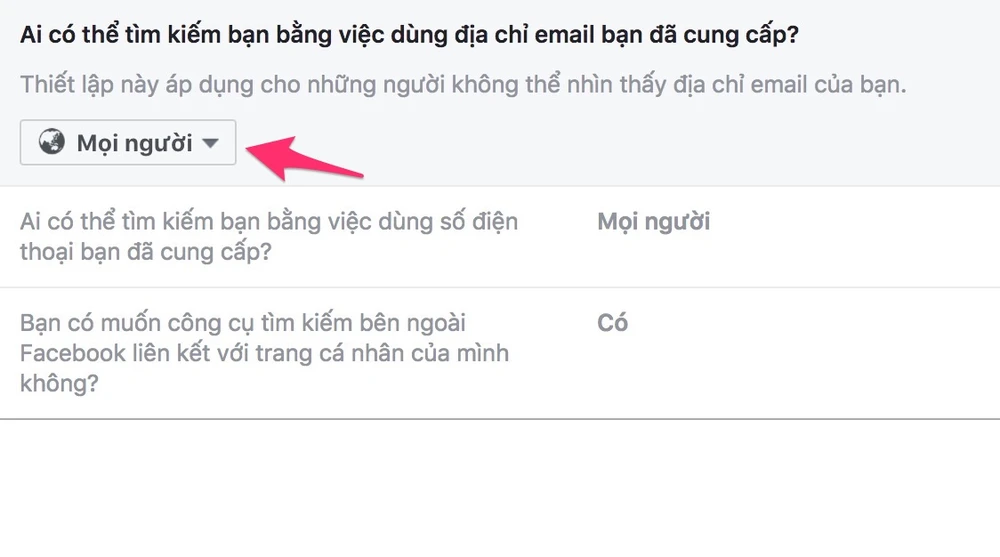Click the globe icon in the audience button
This screenshot has width=1000, height=557.
coord(52,143)
